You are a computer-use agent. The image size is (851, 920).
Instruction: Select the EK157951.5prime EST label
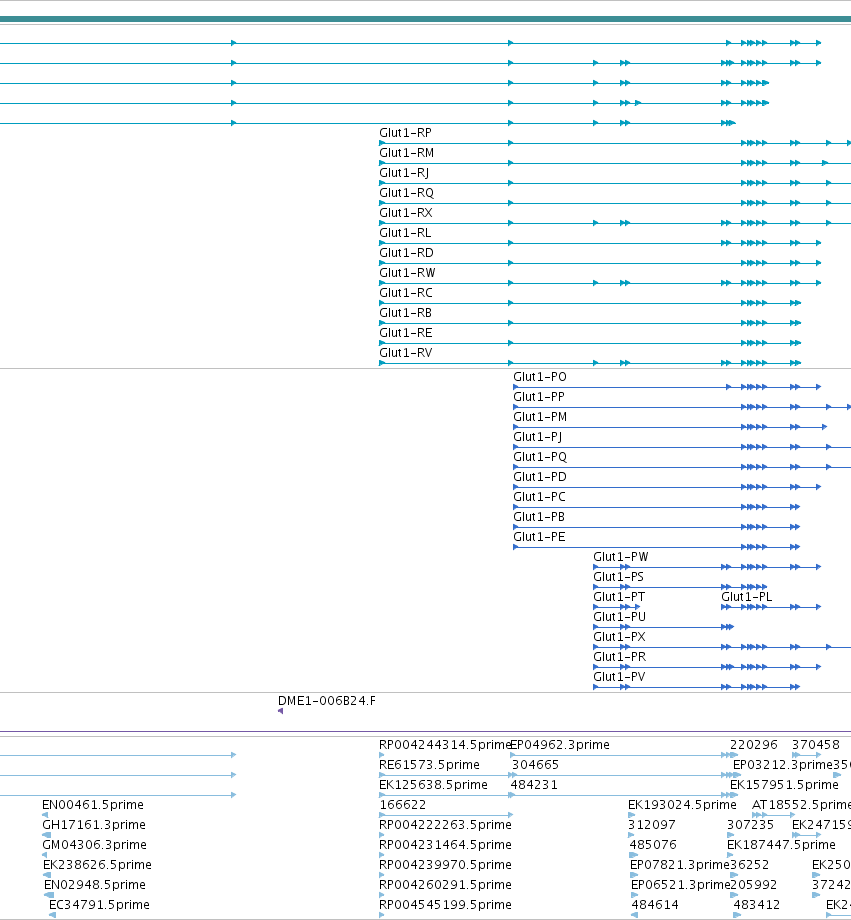pyautogui.click(x=784, y=784)
